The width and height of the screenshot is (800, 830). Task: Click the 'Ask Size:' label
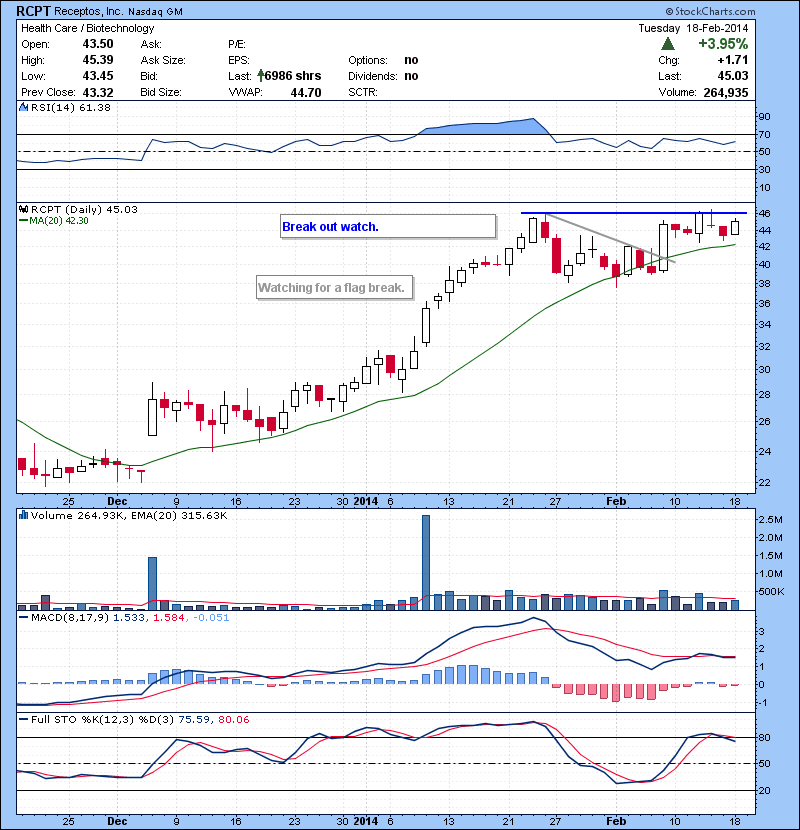pos(163,60)
